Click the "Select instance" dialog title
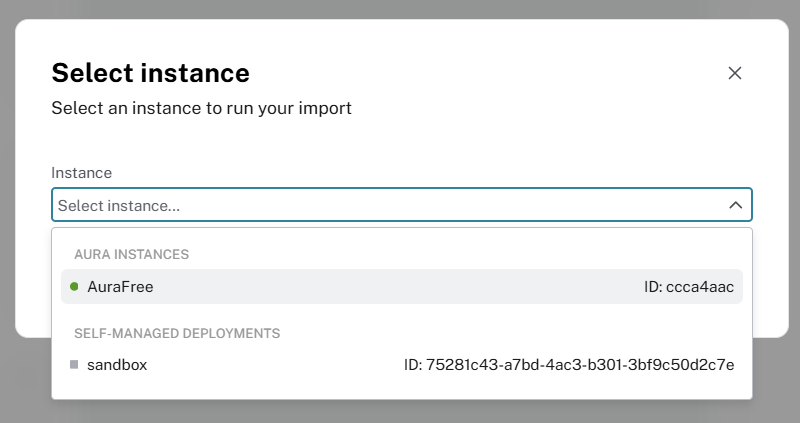 click(x=150, y=73)
